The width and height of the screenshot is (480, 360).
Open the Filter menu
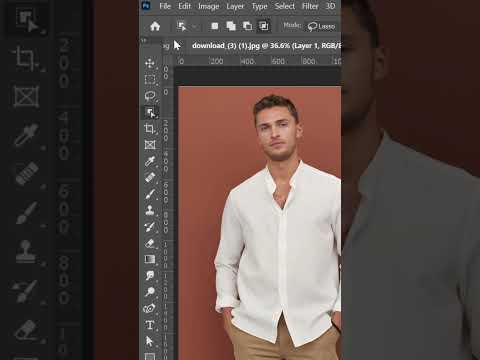(310, 6)
